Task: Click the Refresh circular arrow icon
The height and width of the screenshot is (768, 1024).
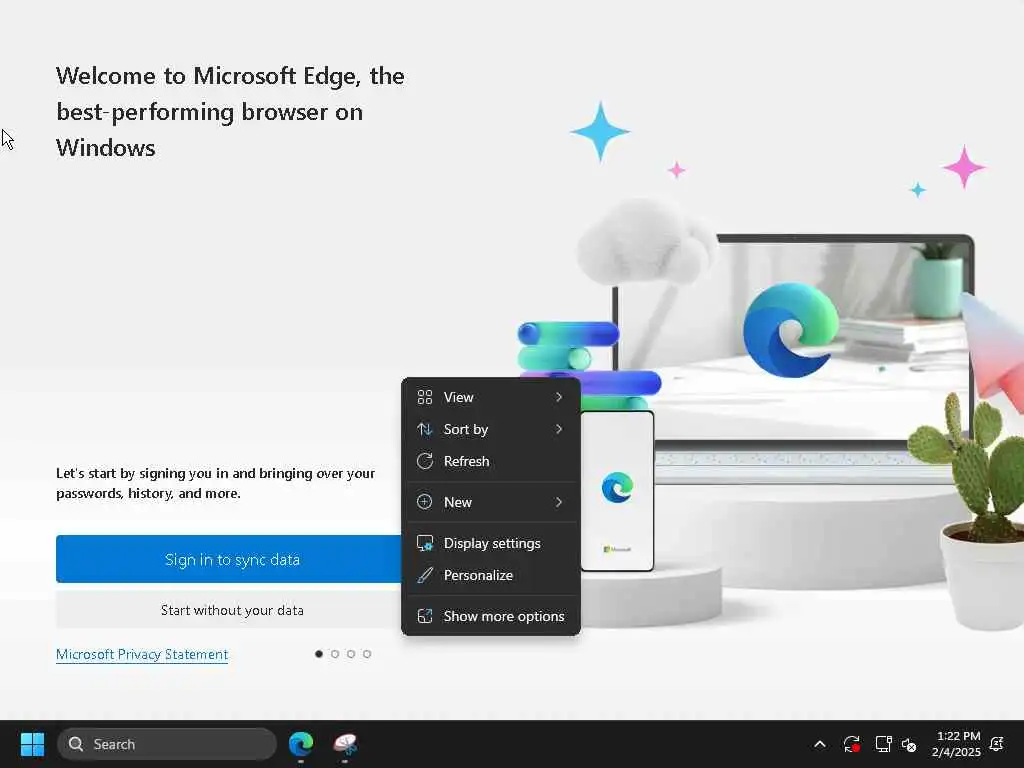Action: click(x=424, y=461)
